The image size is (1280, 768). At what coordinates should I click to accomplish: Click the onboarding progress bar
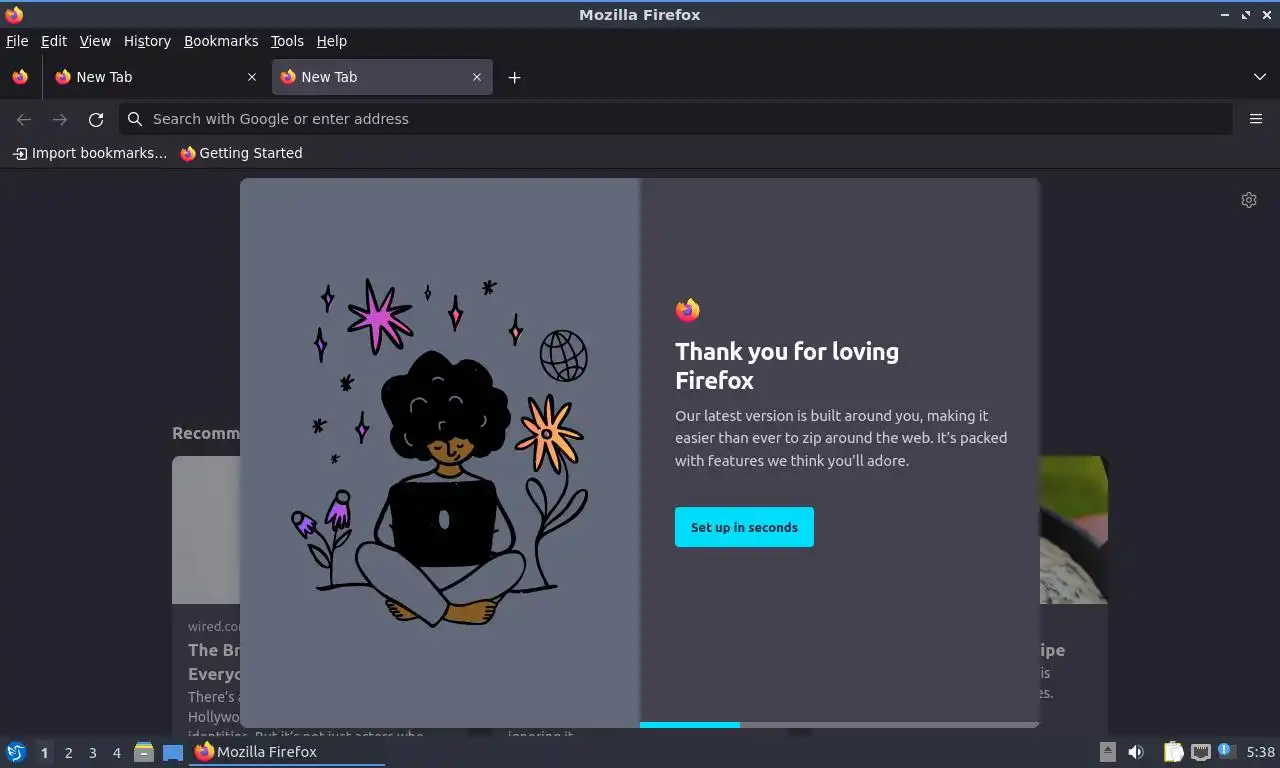point(840,724)
